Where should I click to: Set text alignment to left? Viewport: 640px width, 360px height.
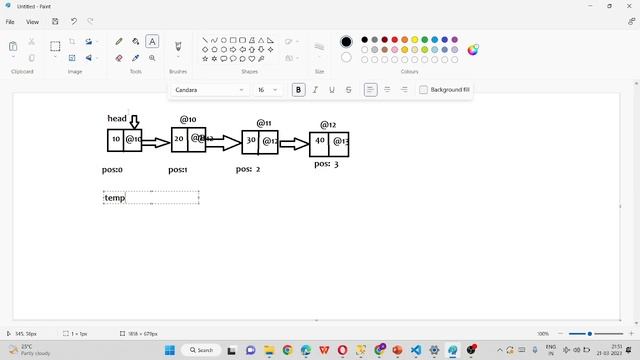[370, 90]
